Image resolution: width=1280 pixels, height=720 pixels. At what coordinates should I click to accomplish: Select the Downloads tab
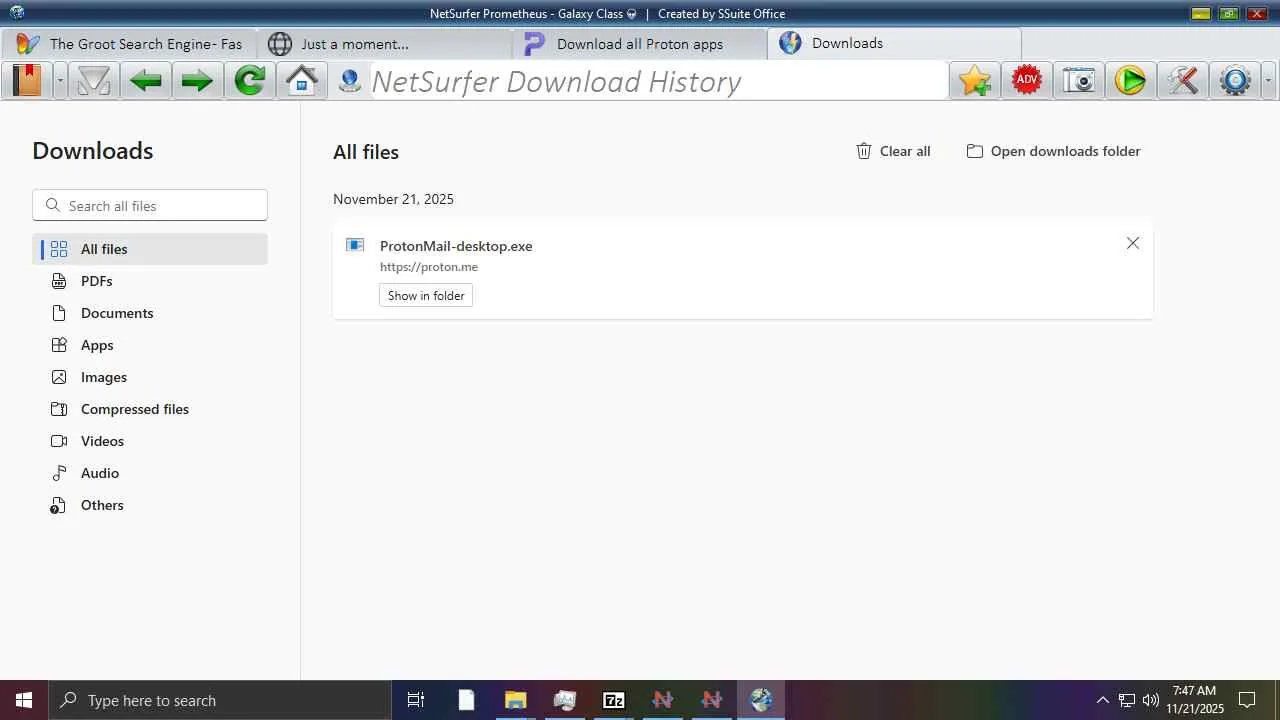(895, 44)
